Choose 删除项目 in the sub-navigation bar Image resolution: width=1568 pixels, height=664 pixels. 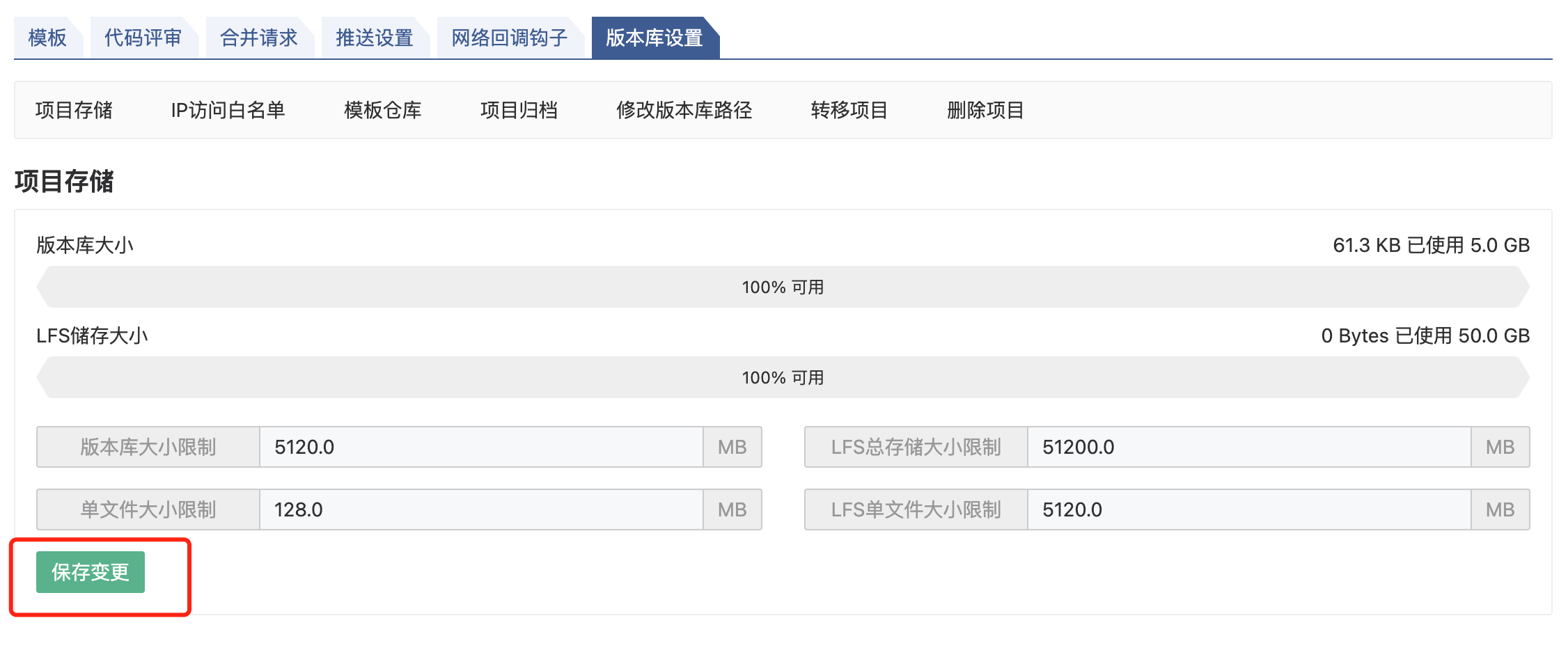[x=985, y=110]
